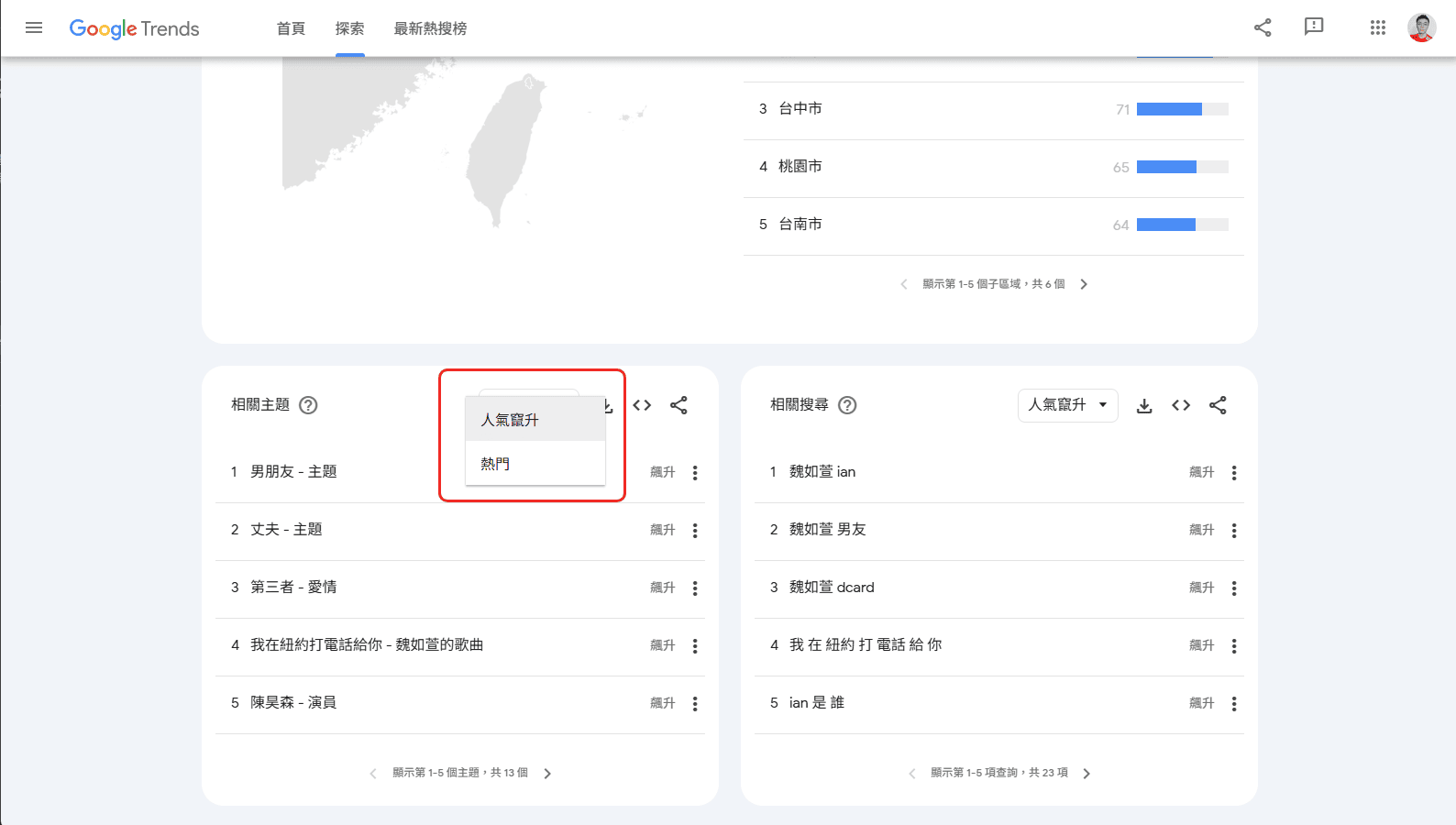Open more options for 魏如萱 ian
This screenshot has height=825, width=1456.
1234,473
